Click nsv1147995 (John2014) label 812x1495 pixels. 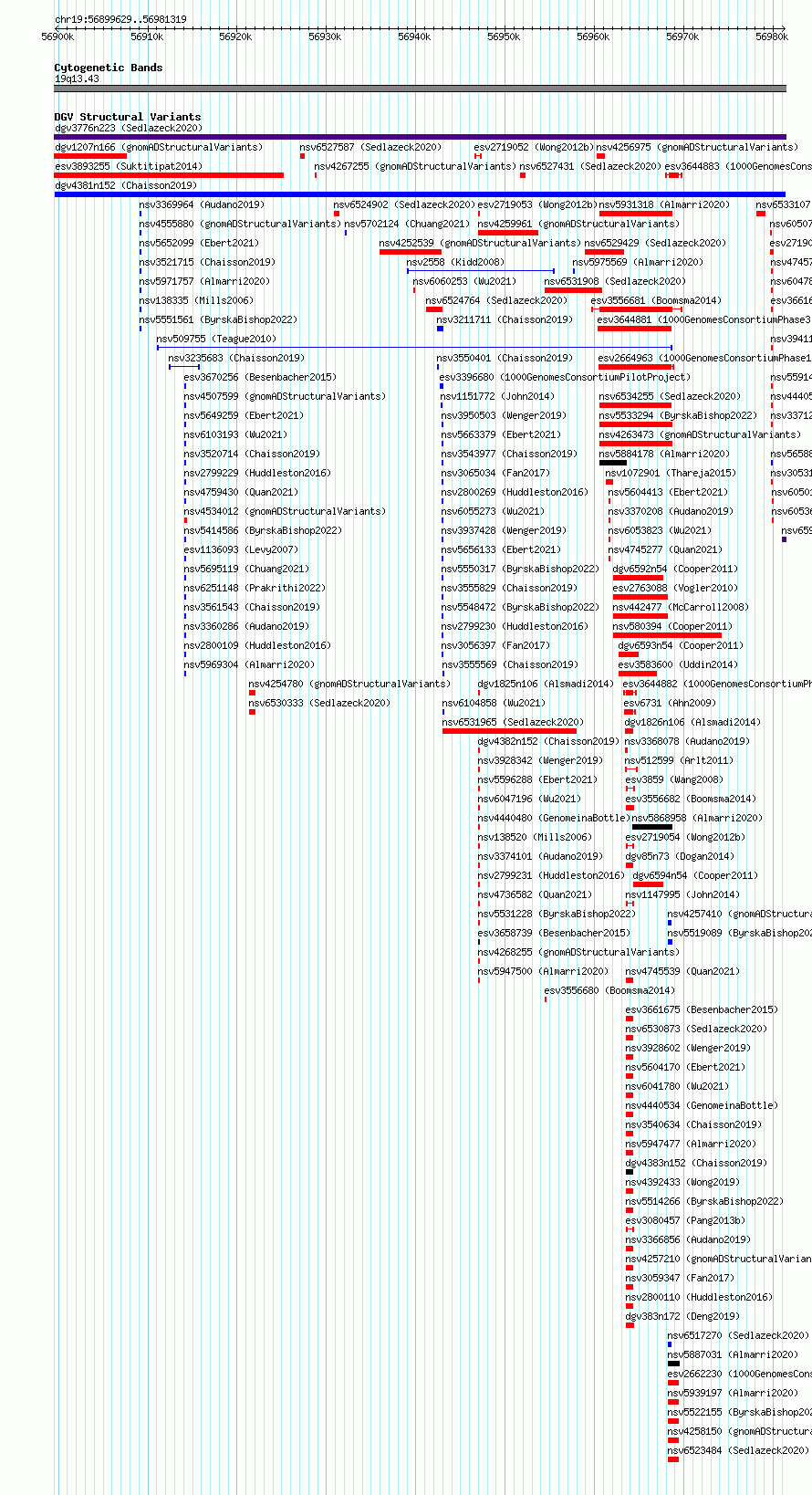(682, 894)
